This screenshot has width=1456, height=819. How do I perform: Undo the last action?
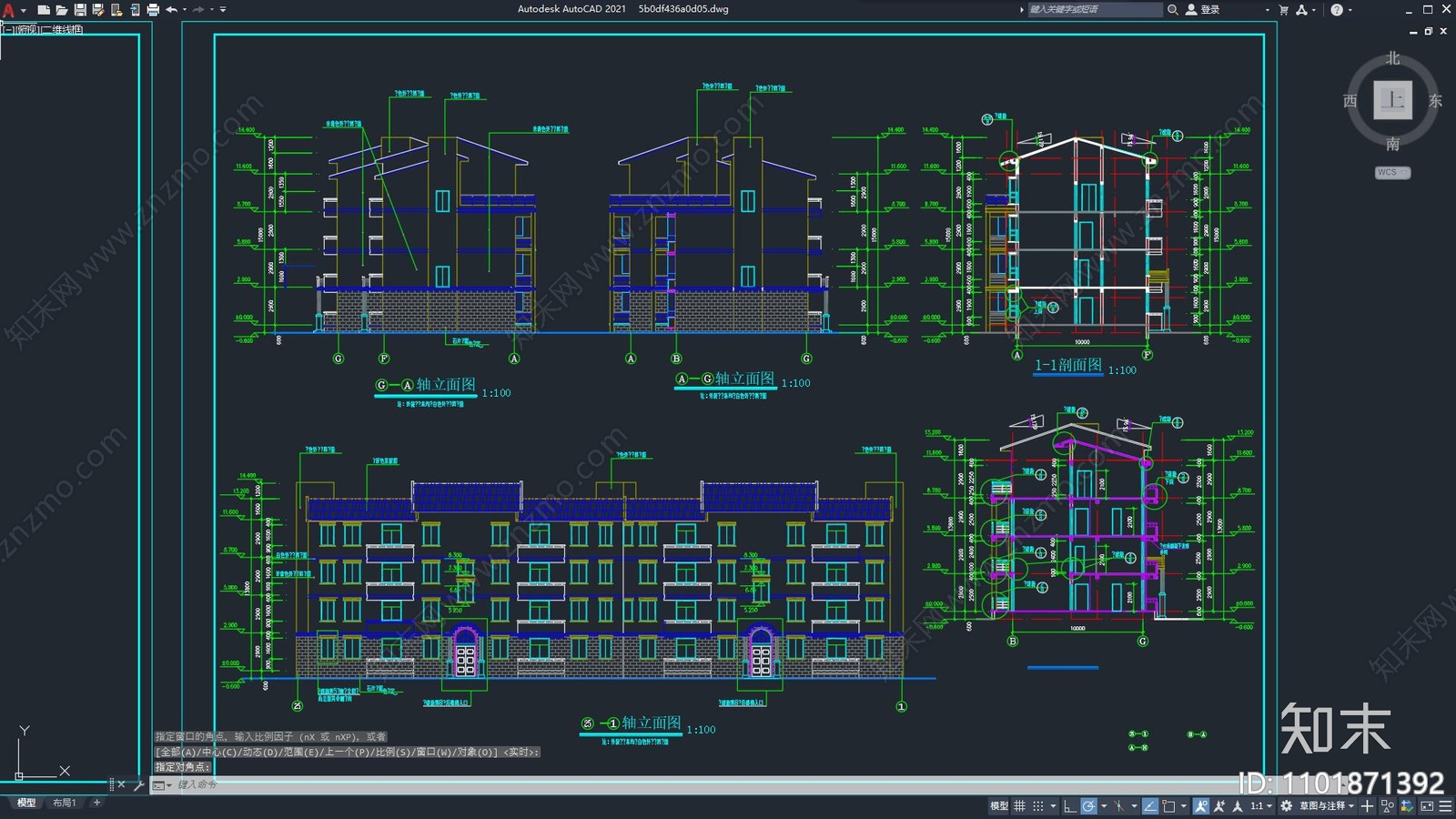pyautogui.click(x=171, y=10)
